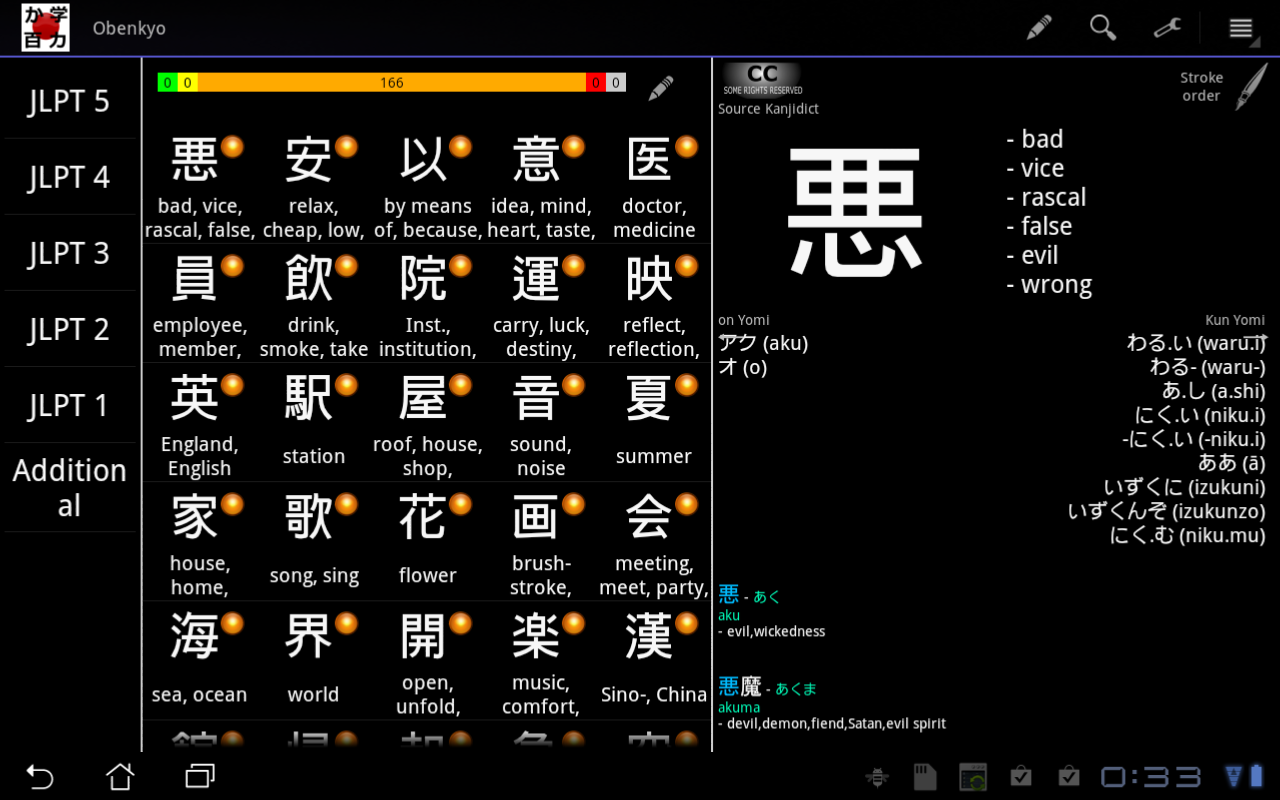Show stroke order using the brush icon
The width and height of the screenshot is (1280, 800).
(1248, 86)
